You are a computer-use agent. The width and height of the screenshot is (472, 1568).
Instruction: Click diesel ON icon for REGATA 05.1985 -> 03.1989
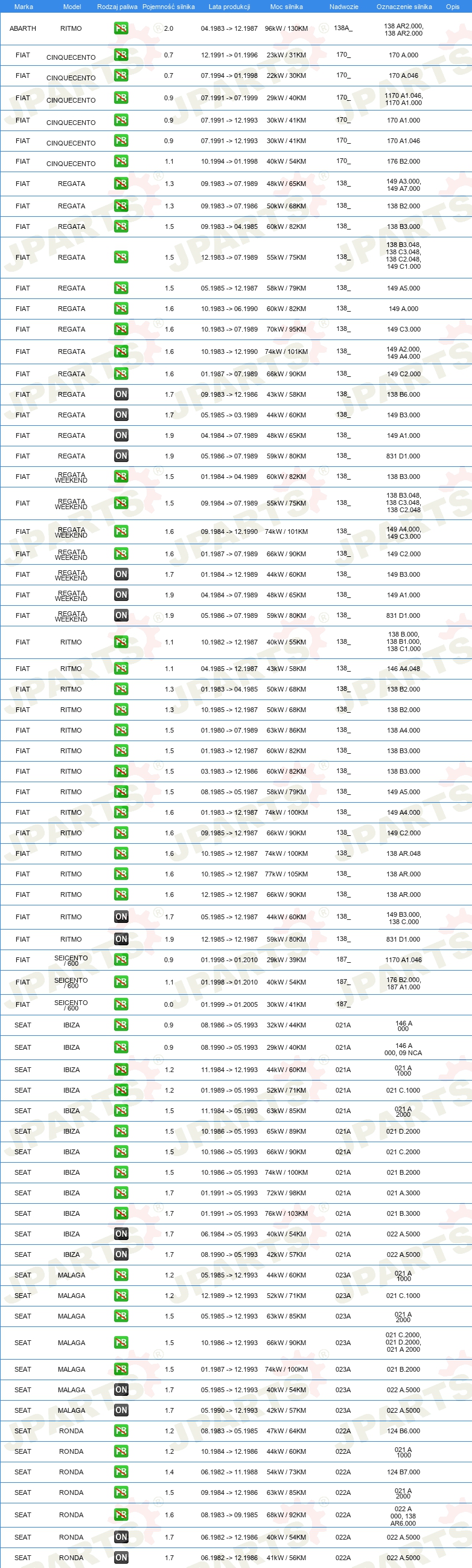[x=121, y=415]
